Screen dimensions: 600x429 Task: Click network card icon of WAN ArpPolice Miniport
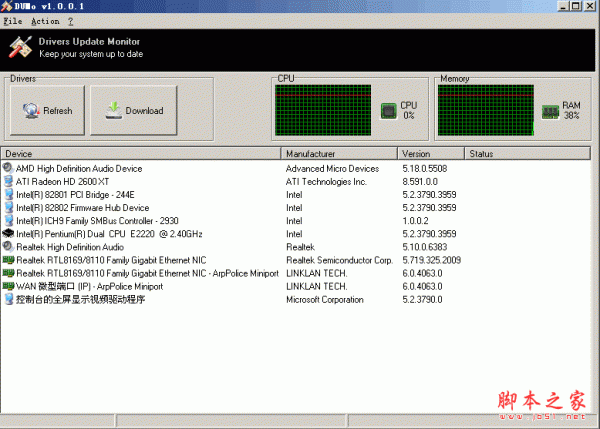(x=8, y=286)
